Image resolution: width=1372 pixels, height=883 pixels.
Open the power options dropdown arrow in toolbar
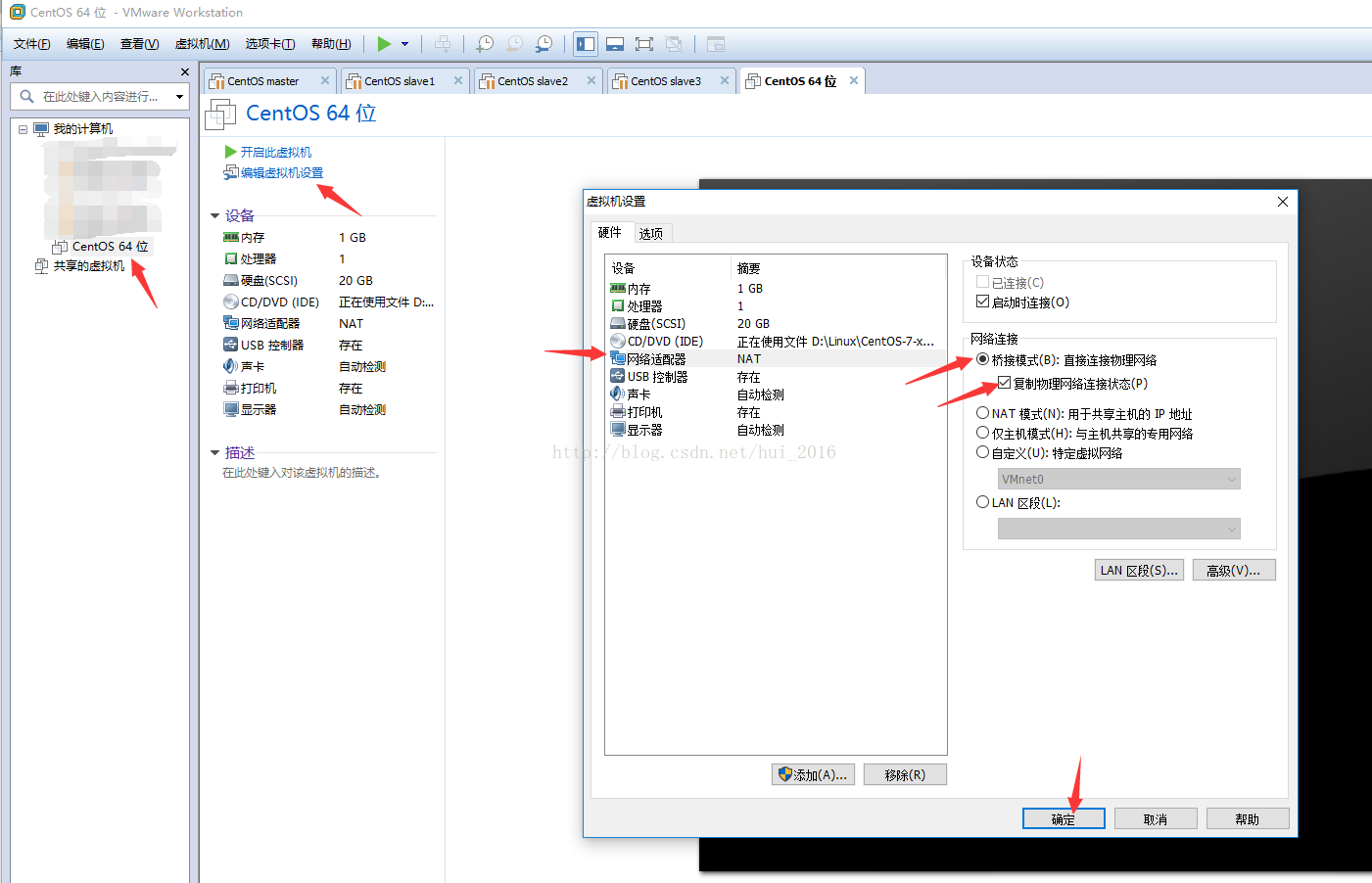click(x=404, y=44)
